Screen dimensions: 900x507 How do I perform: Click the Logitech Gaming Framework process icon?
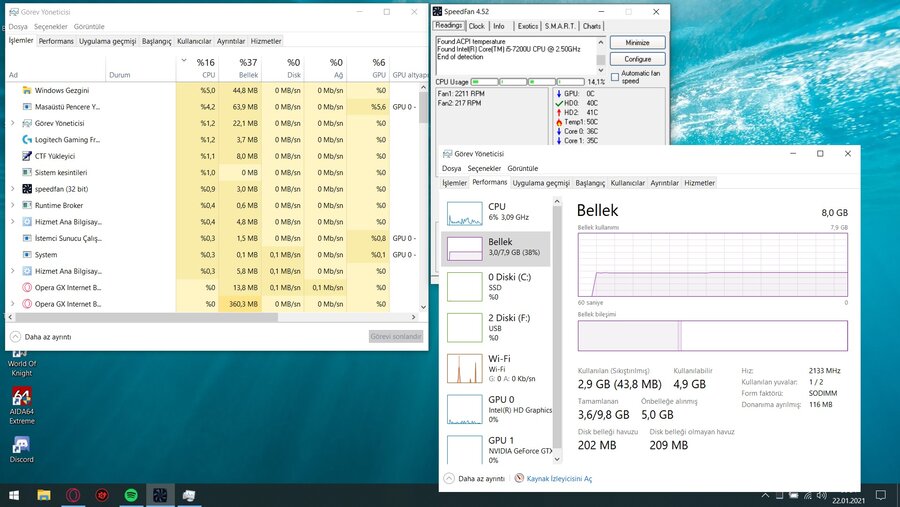27,140
